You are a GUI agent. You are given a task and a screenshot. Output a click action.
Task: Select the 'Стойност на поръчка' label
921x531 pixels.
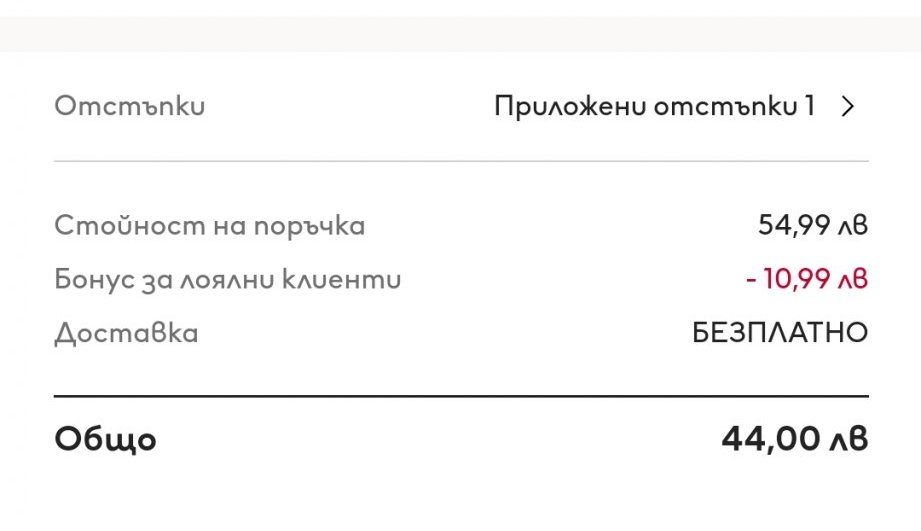[210, 226]
